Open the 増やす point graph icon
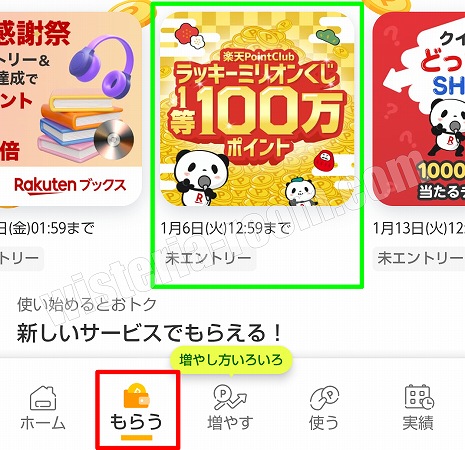This screenshot has height=450, width=465. tap(230, 397)
